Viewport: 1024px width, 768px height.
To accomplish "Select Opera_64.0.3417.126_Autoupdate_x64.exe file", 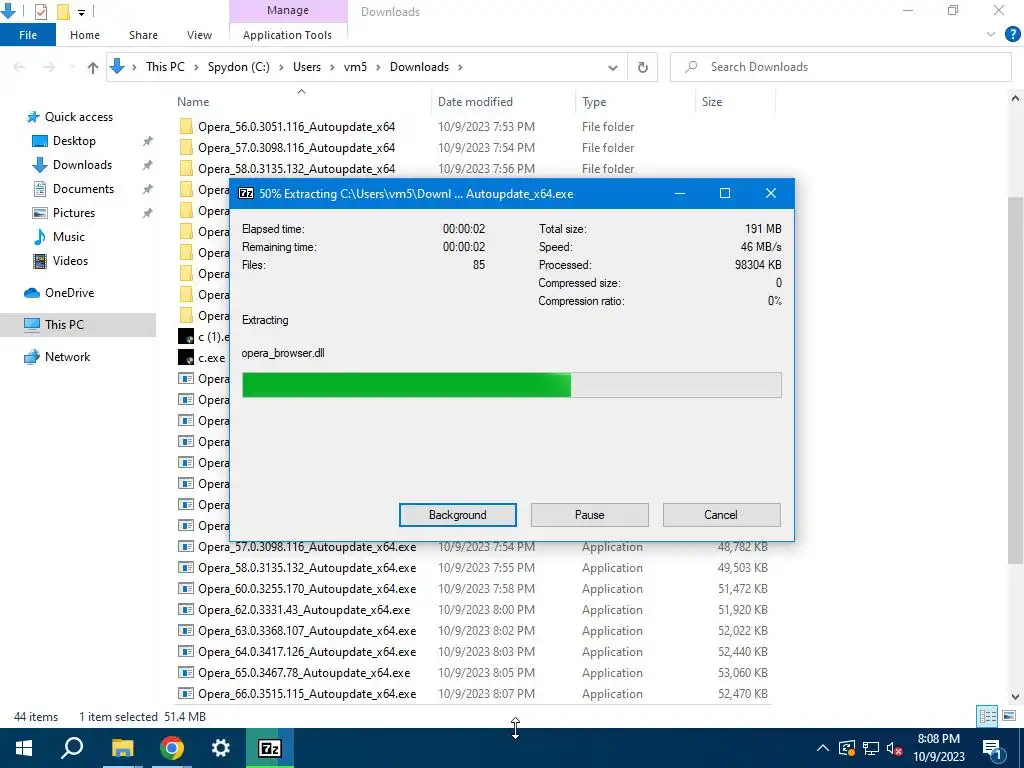I will tap(307, 652).
